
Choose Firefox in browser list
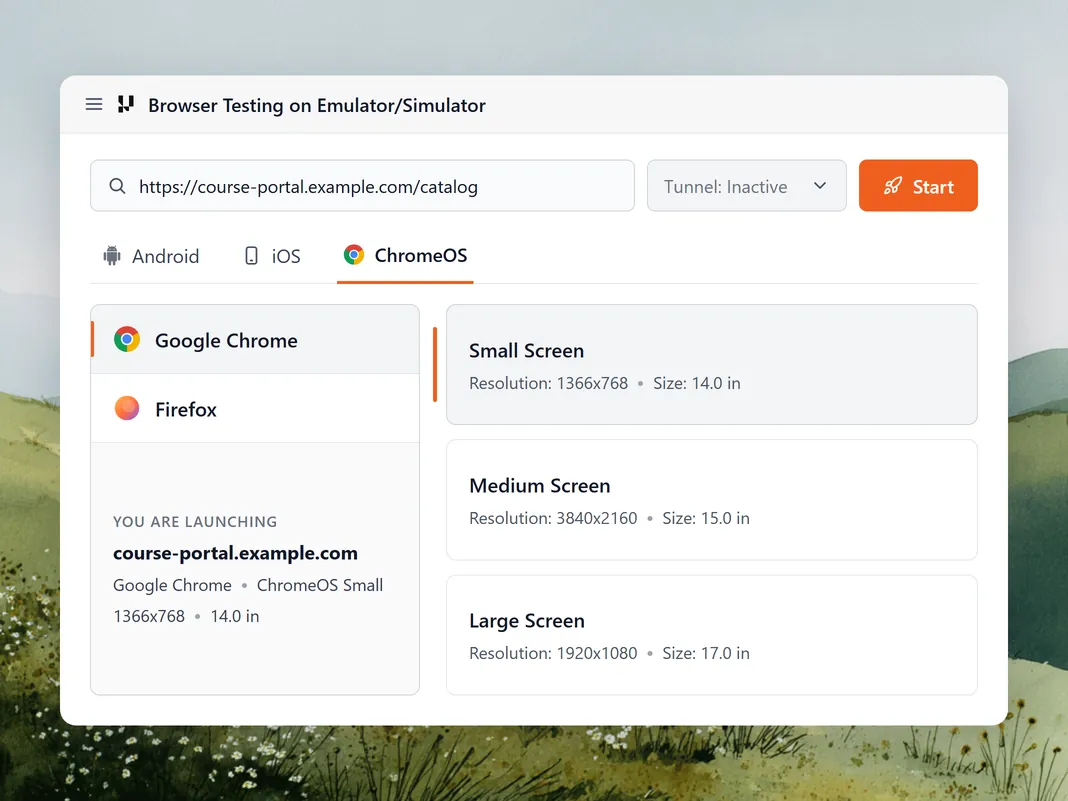255,409
